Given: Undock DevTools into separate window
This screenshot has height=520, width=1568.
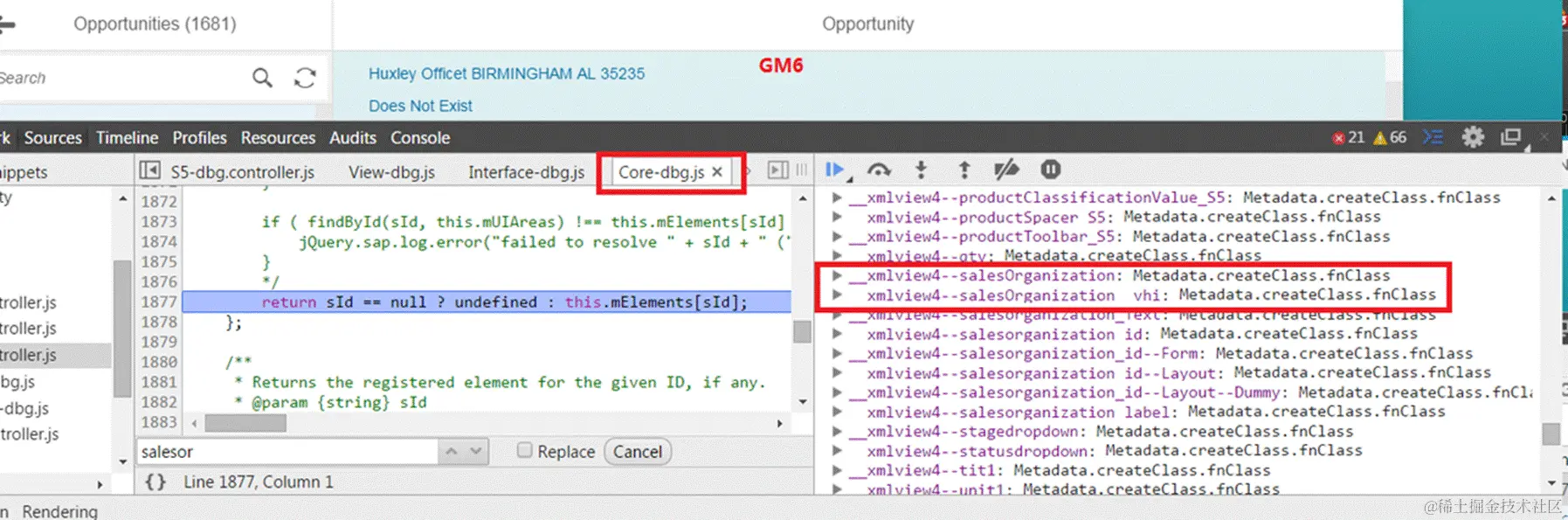Looking at the screenshot, I should (1511, 137).
